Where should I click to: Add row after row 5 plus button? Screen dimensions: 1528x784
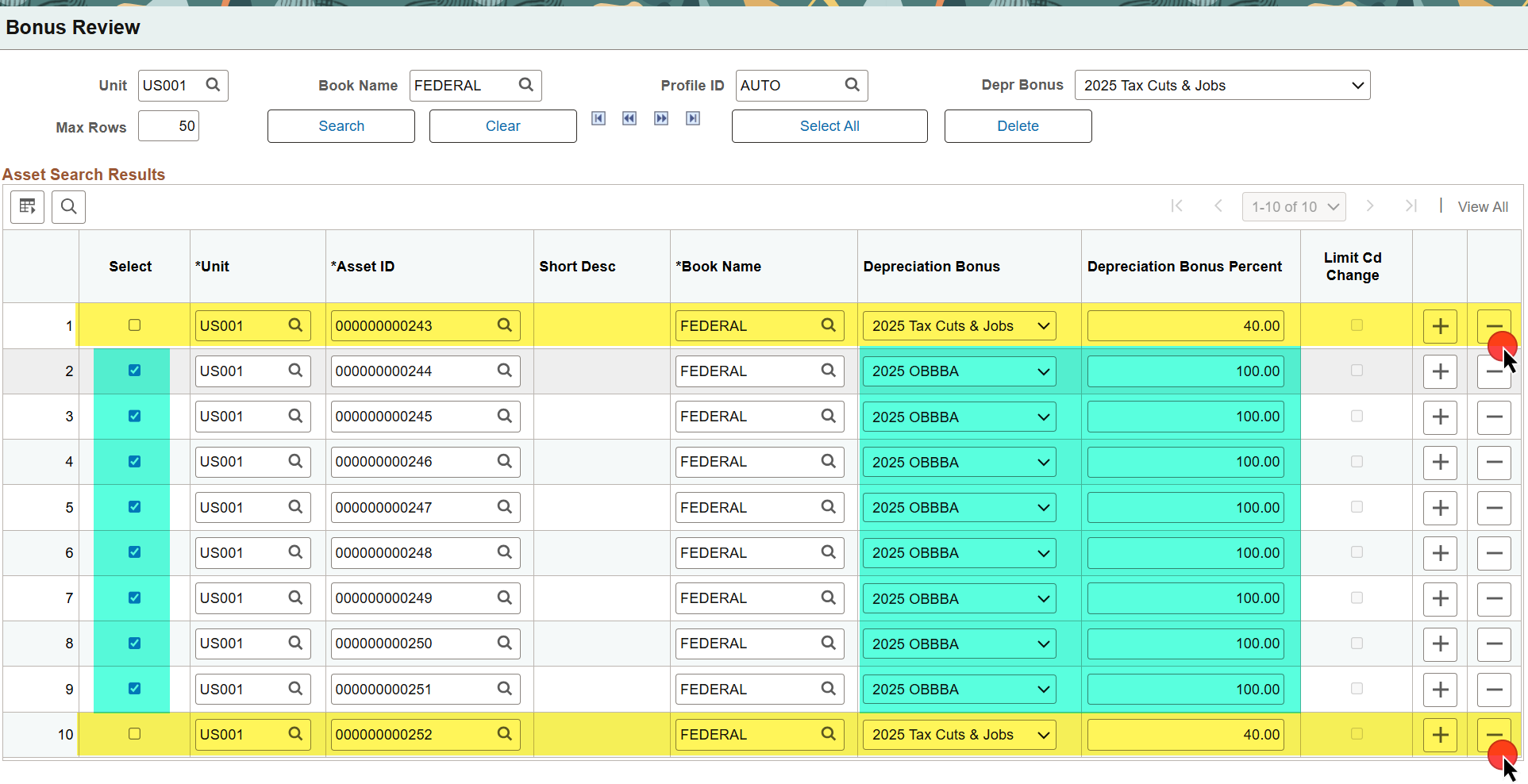coord(1440,508)
